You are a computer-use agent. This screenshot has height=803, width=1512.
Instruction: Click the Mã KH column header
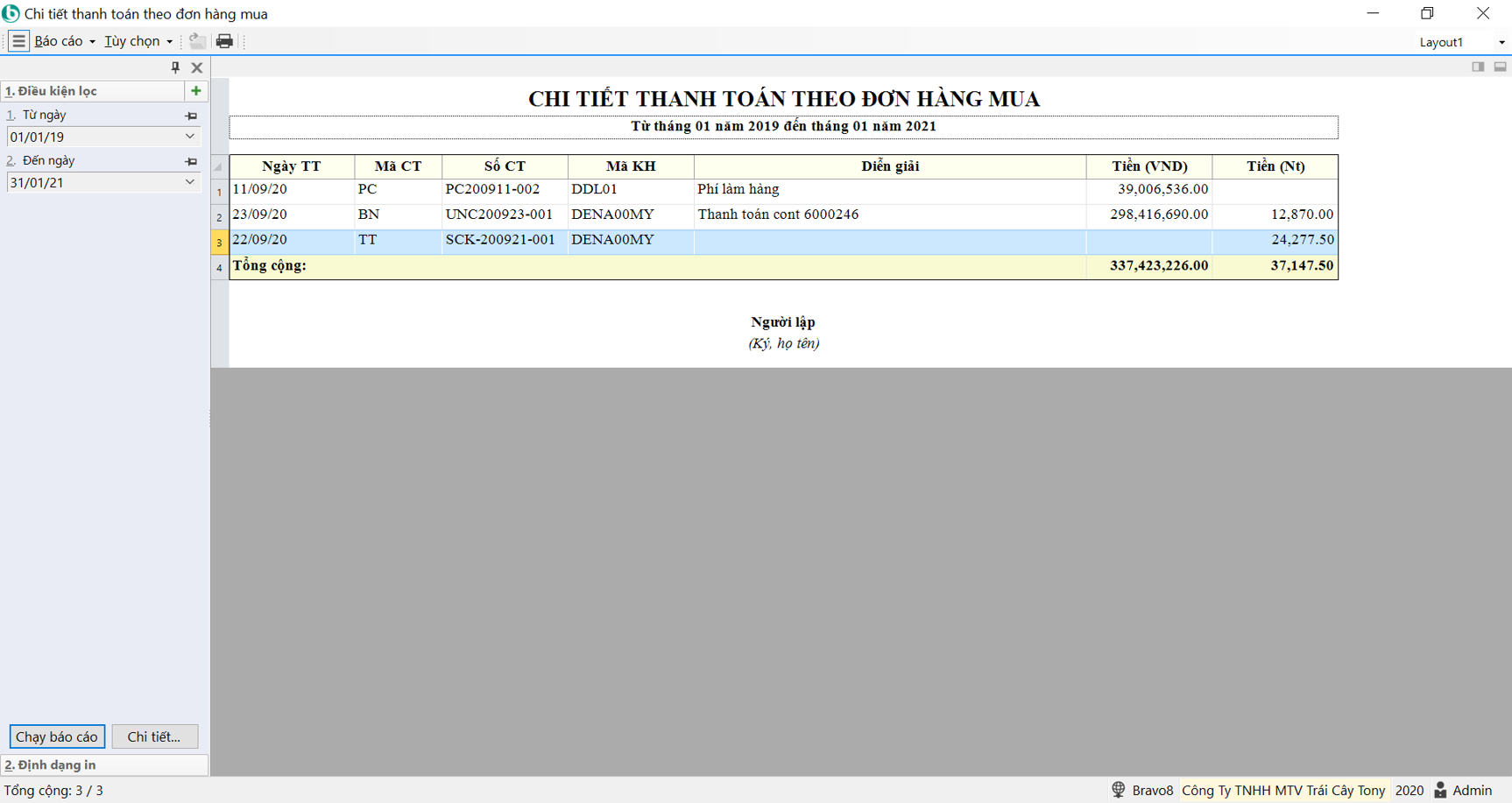click(631, 166)
